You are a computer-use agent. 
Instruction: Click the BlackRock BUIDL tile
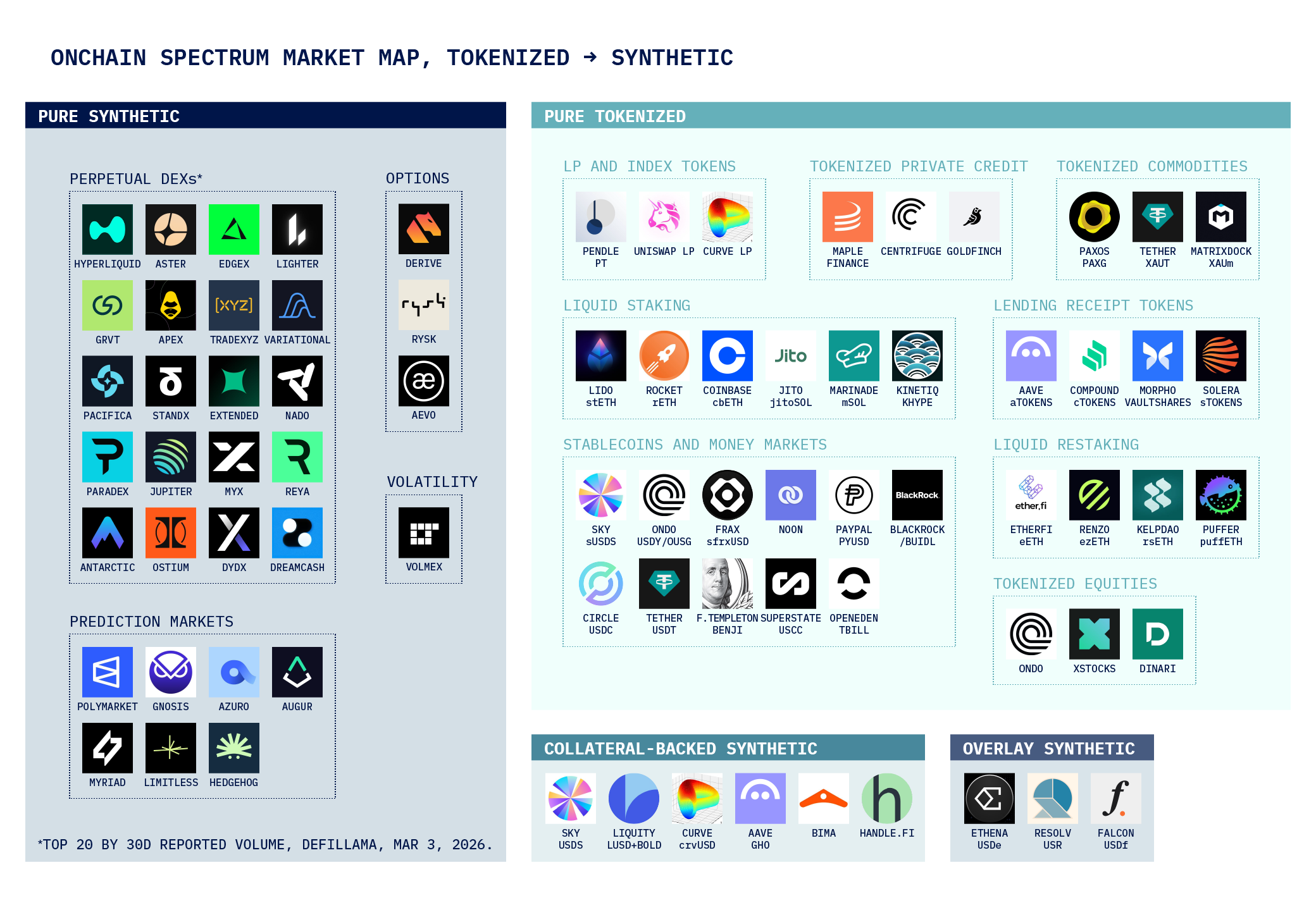tap(917, 495)
